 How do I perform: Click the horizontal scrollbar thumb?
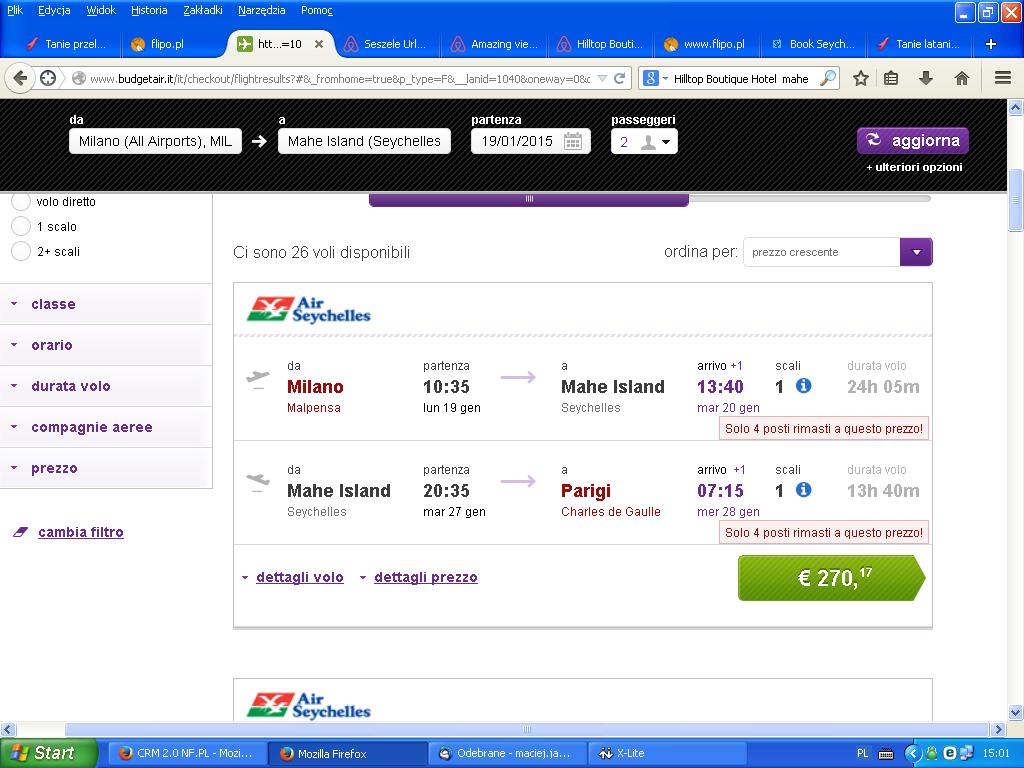[x=526, y=729]
